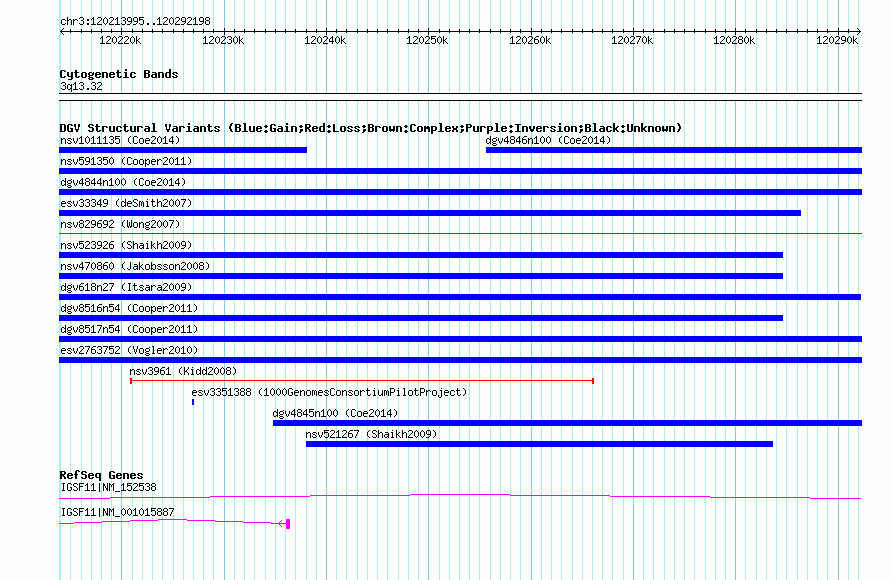
Task: Click the dgv4845n100 (Coe2014) label
Action: click(335, 413)
